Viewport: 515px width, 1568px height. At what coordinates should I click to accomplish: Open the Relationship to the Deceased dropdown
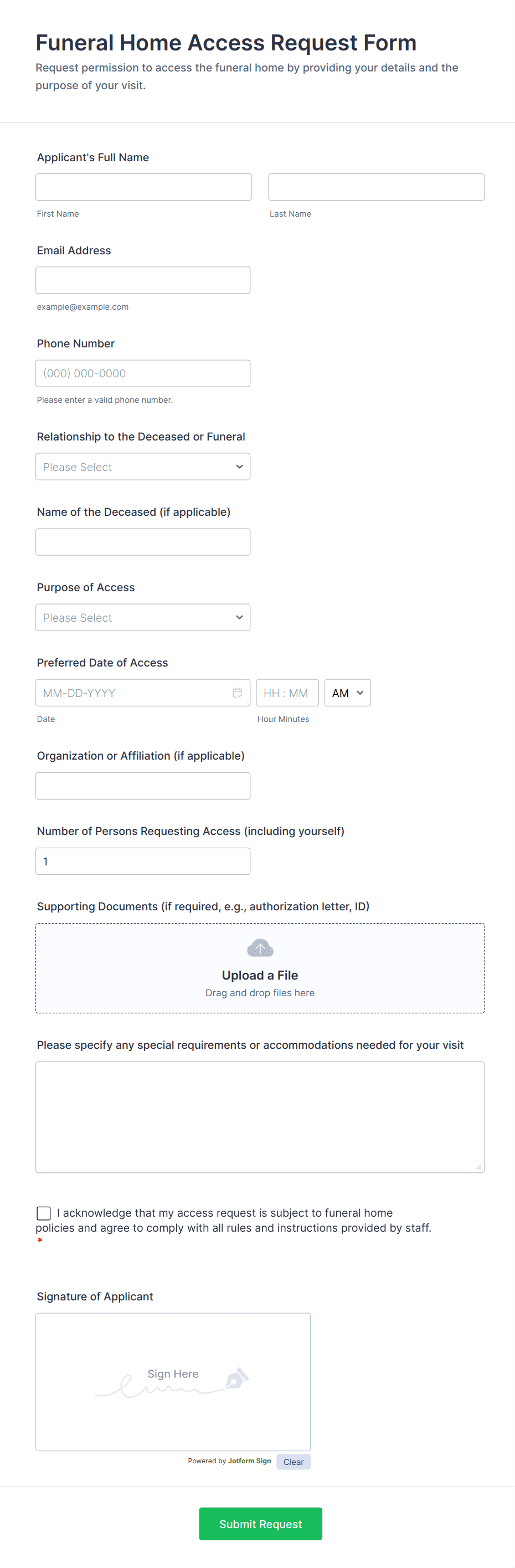[x=143, y=467]
